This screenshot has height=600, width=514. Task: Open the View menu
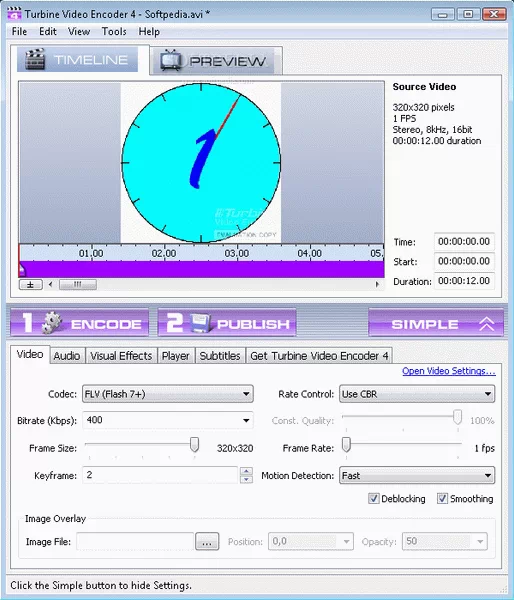click(x=79, y=31)
